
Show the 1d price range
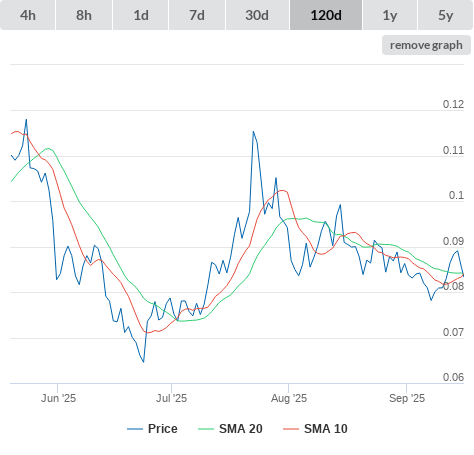coord(141,15)
